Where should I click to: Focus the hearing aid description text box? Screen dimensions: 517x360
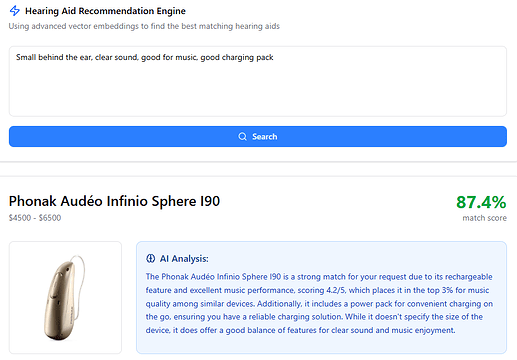click(258, 81)
